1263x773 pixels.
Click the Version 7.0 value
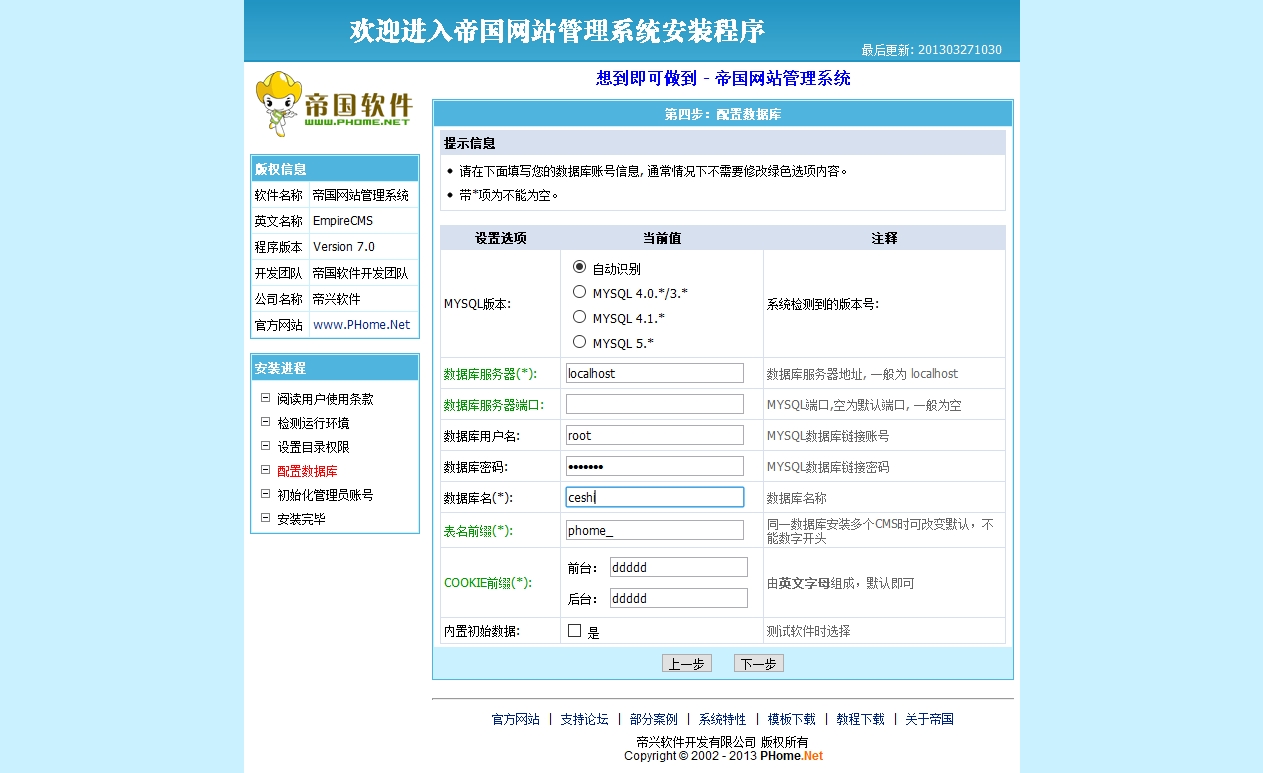click(x=344, y=247)
